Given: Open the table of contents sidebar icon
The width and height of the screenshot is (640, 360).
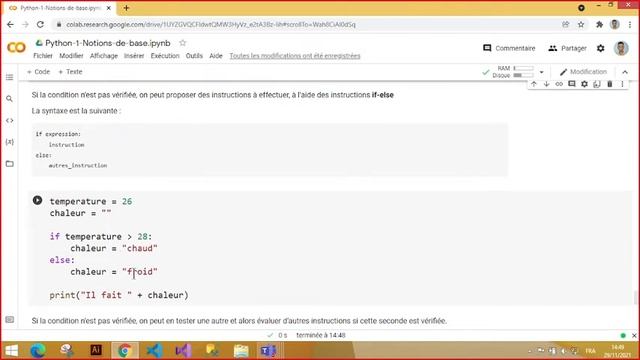Looking at the screenshot, I should click(9, 77).
